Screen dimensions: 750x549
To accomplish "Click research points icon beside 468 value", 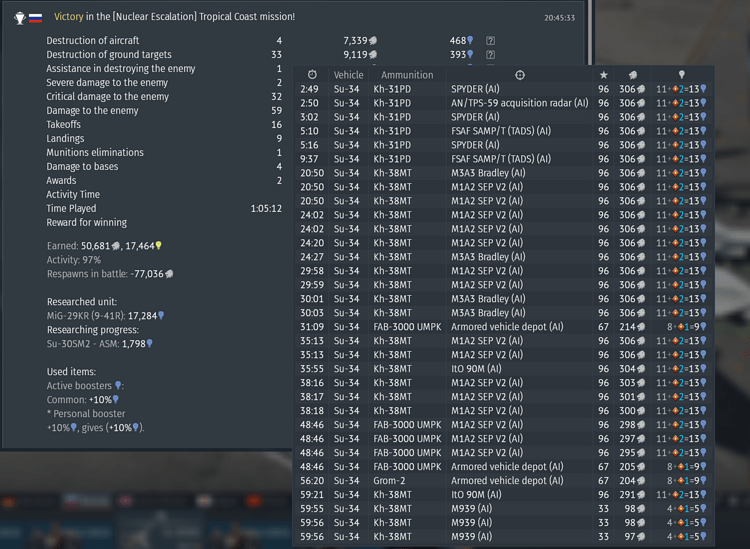I will click(x=470, y=41).
